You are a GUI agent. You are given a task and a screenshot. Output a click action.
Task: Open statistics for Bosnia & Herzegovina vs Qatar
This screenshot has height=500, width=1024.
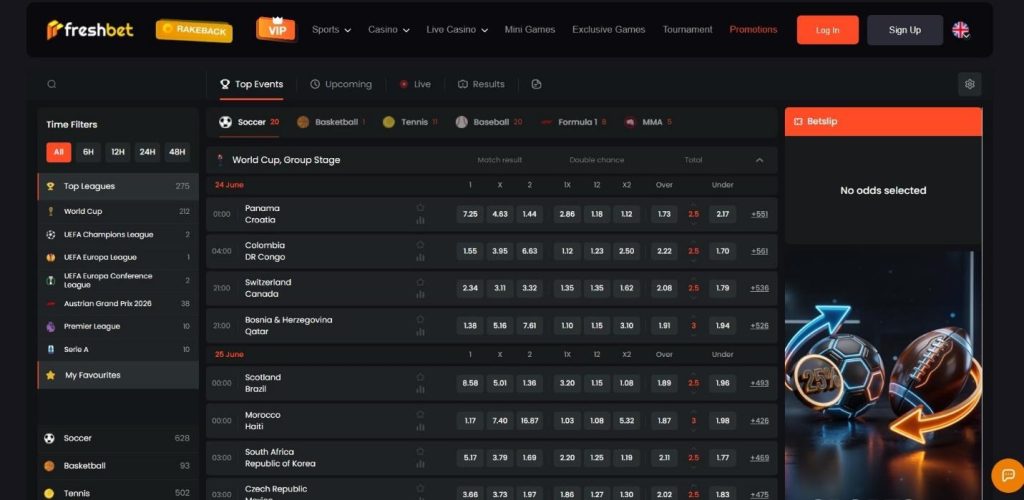coord(420,332)
